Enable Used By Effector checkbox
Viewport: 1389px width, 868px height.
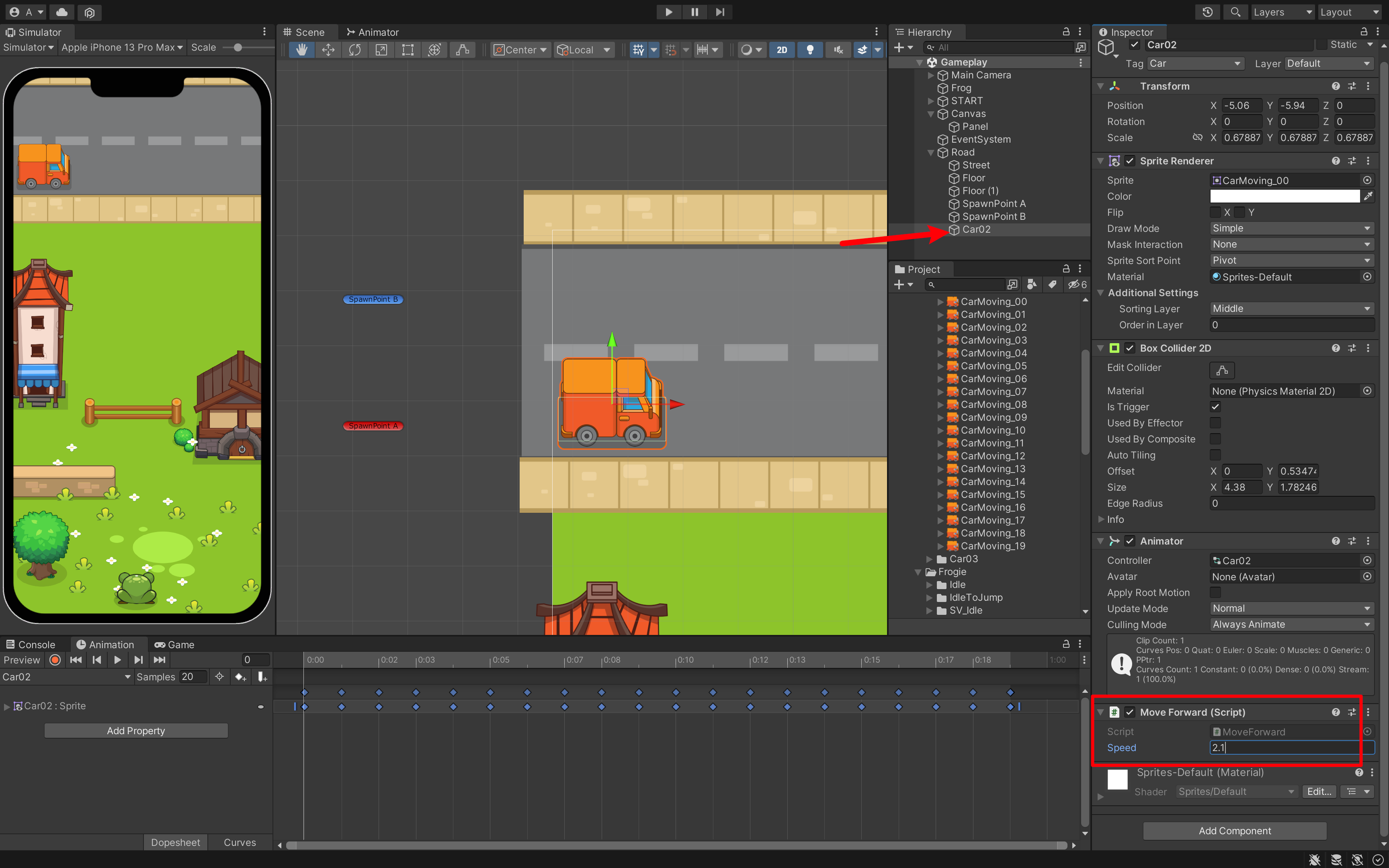pos(1215,423)
